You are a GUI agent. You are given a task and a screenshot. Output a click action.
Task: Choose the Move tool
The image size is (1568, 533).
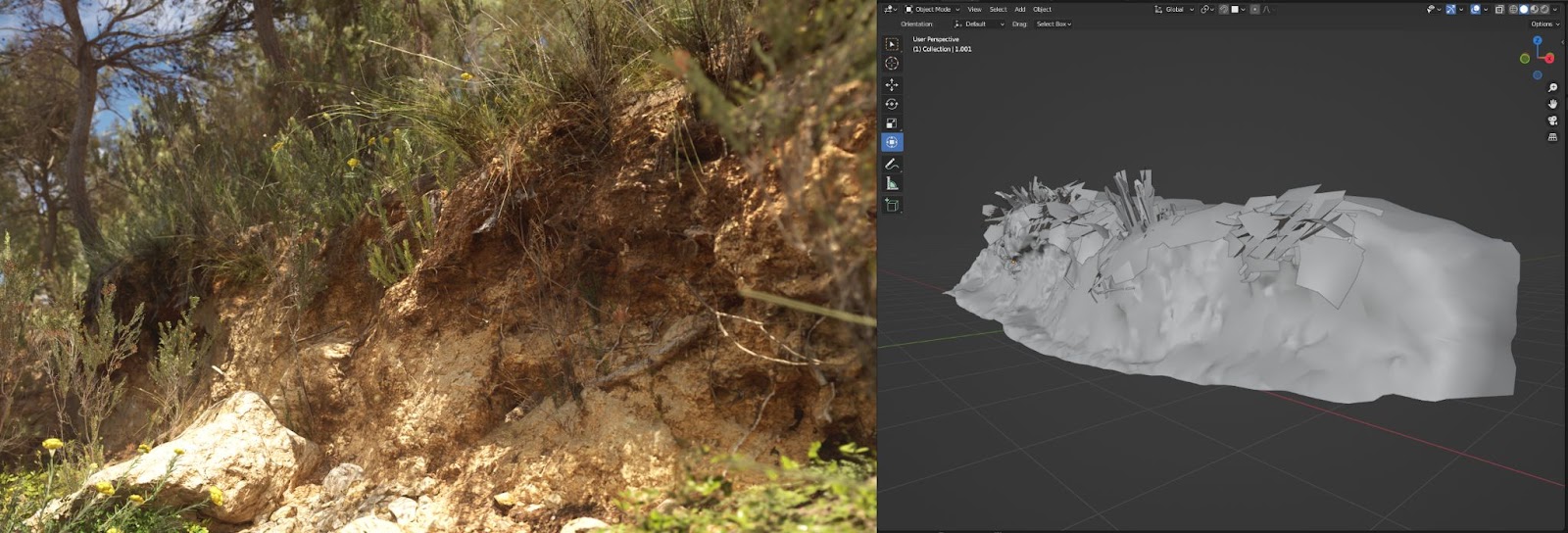point(892,85)
